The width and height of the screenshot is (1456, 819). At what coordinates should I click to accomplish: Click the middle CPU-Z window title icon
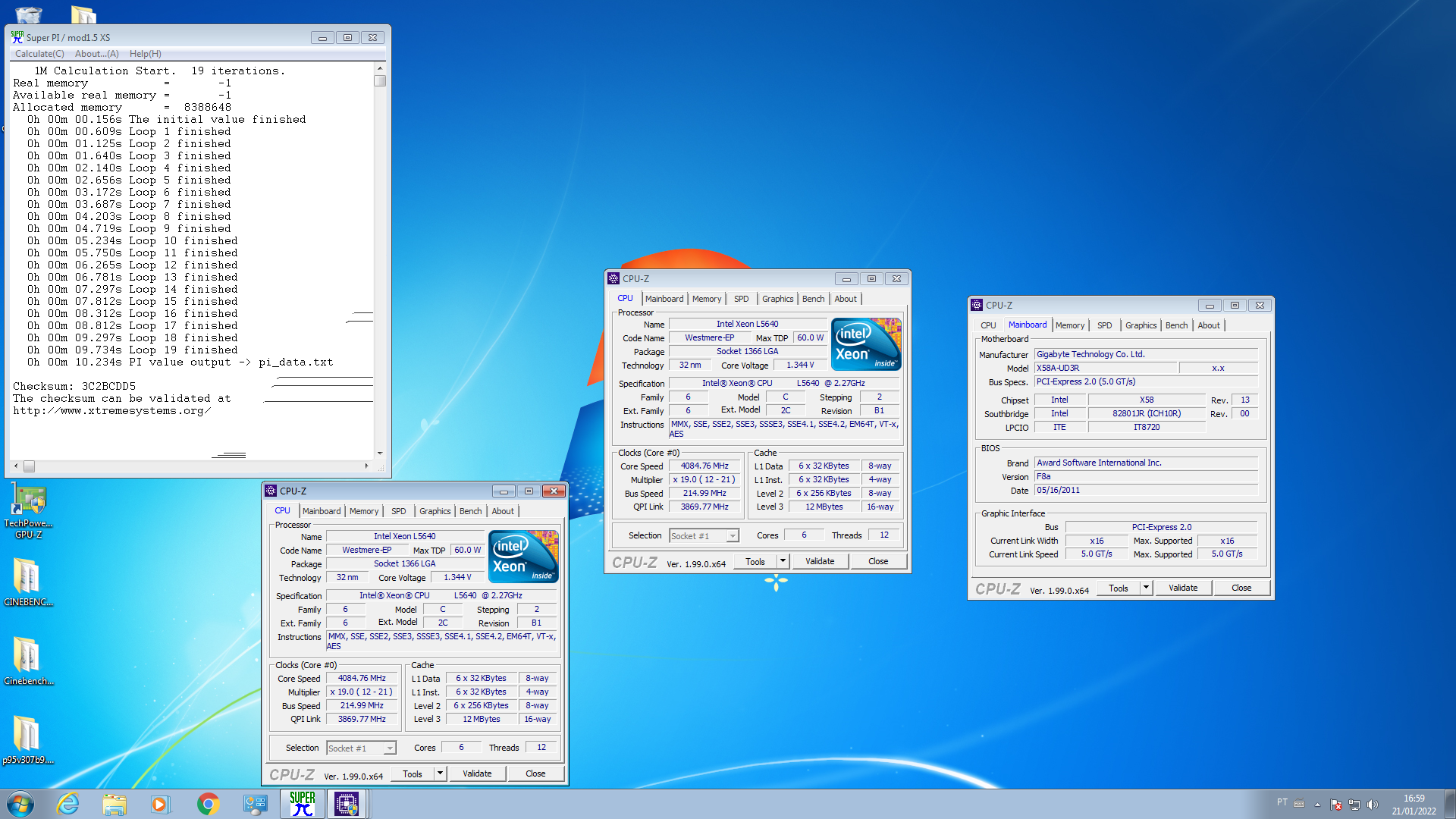click(613, 278)
